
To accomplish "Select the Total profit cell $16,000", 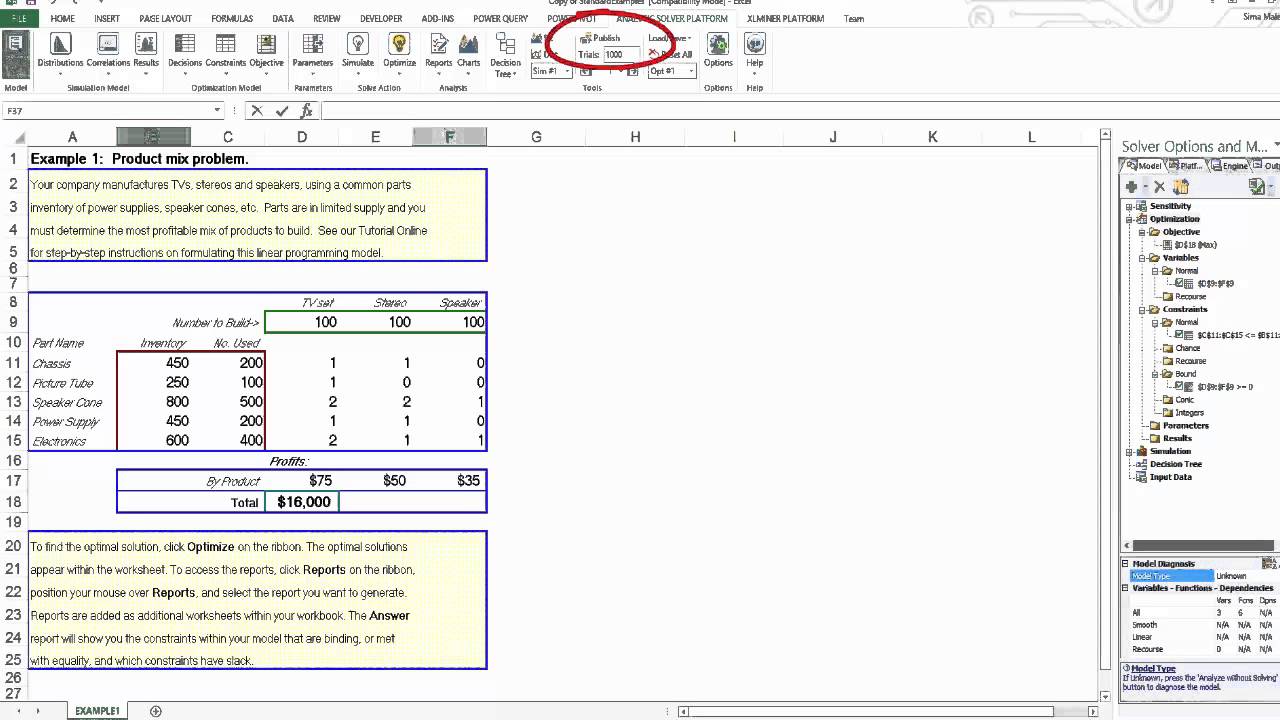I will point(302,502).
